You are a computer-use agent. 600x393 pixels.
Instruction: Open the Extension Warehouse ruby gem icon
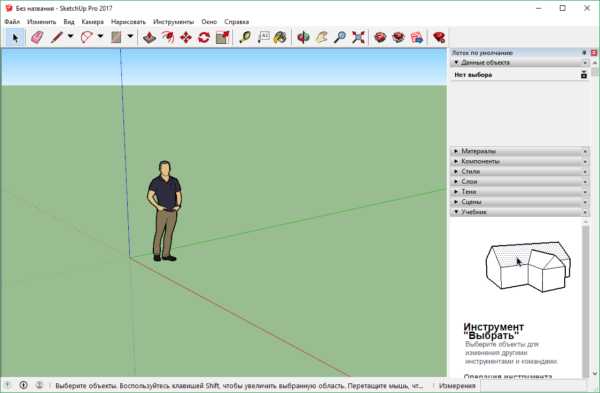[x=439, y=38]
